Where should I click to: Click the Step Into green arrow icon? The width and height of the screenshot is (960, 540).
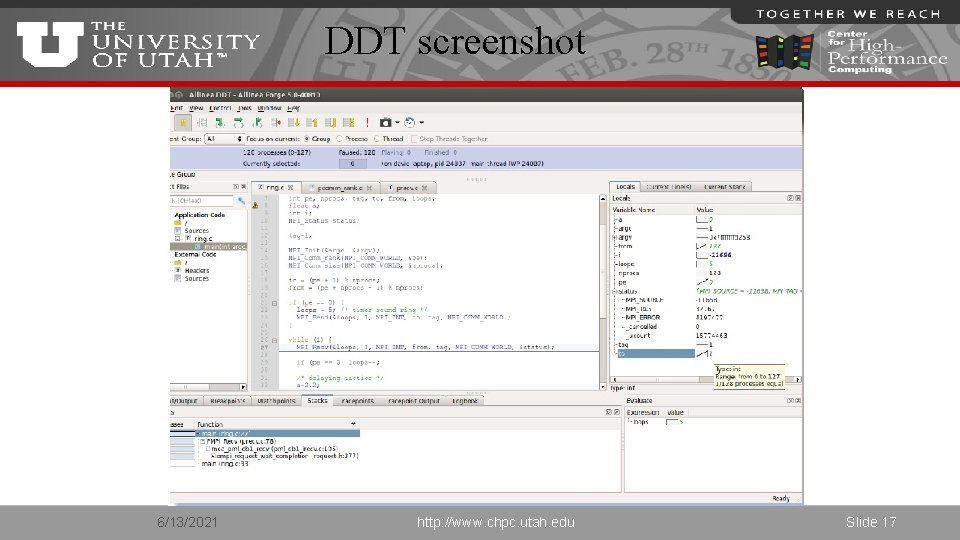point(220,122)
